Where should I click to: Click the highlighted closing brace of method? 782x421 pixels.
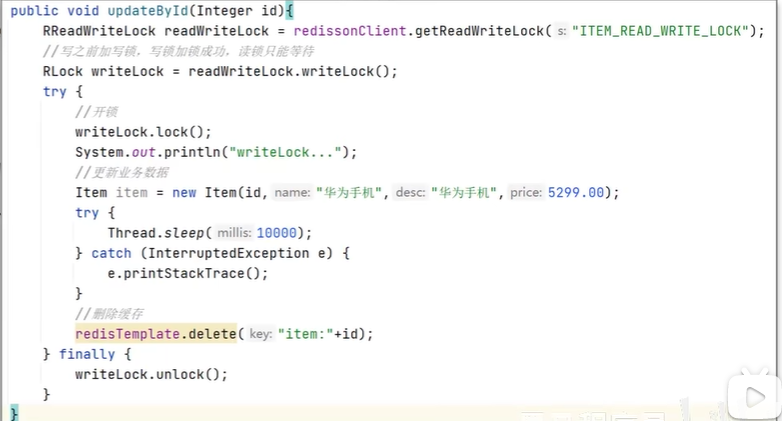[x=14, y=413]
